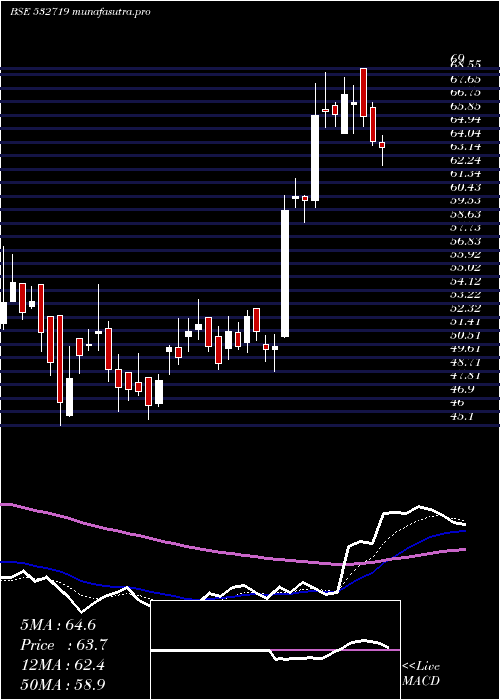Click the 49.61 price label
500x700 pixels.
coord(465,348)
